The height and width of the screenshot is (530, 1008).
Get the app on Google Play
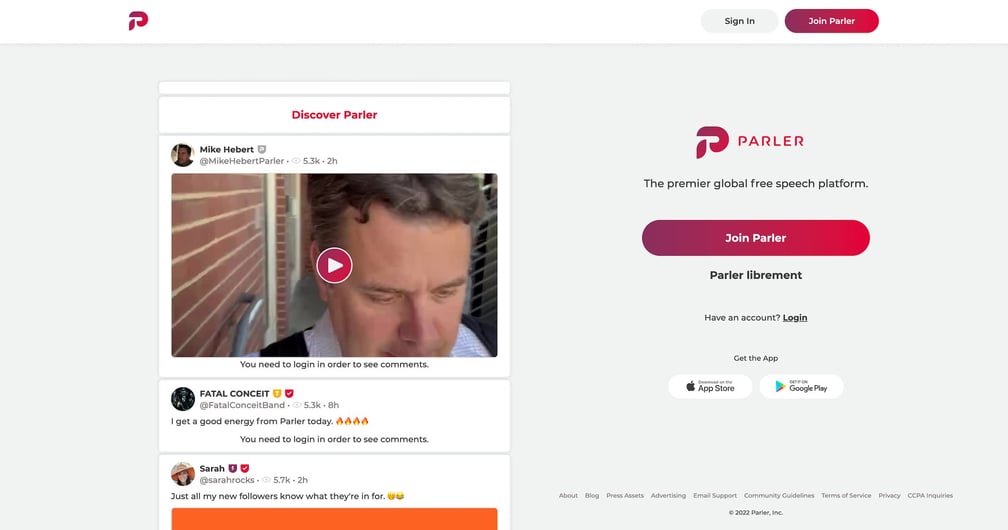coord(801,387)
